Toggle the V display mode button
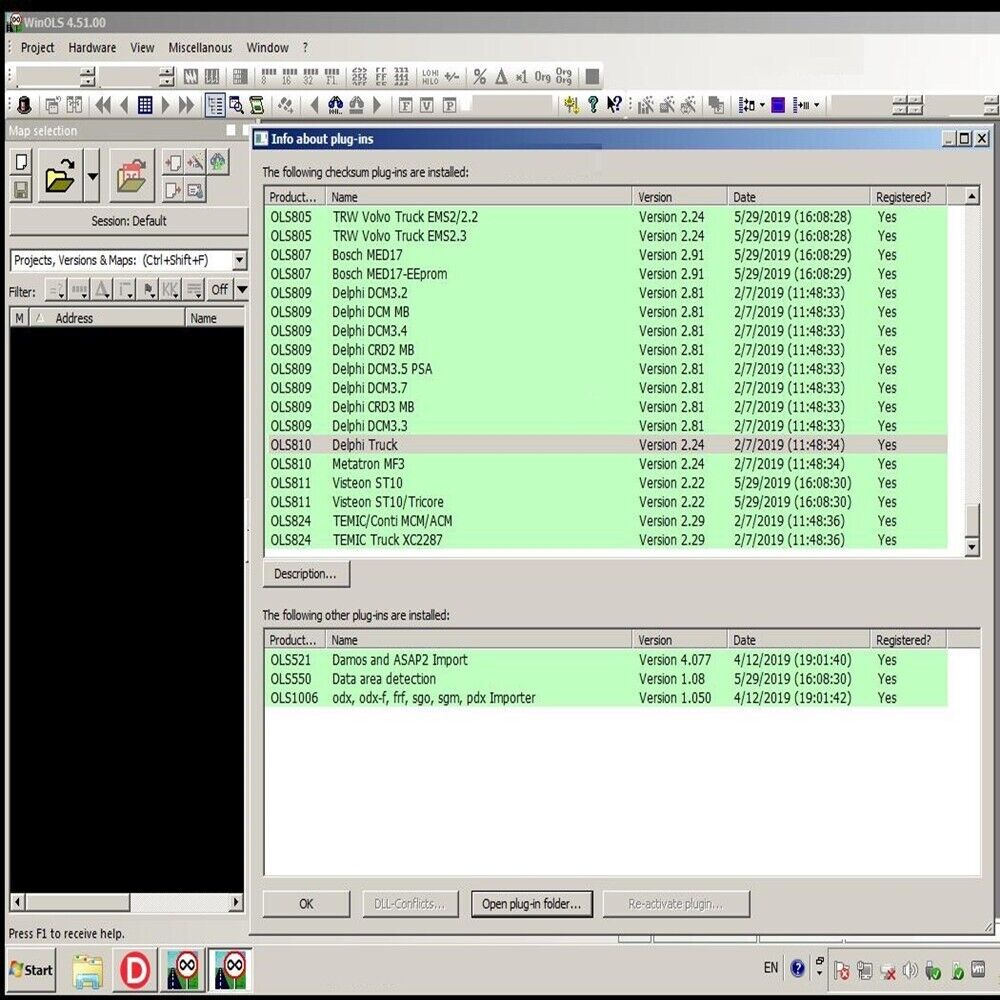Viewport: 1000px width, 1000px height. click(426, 103)
